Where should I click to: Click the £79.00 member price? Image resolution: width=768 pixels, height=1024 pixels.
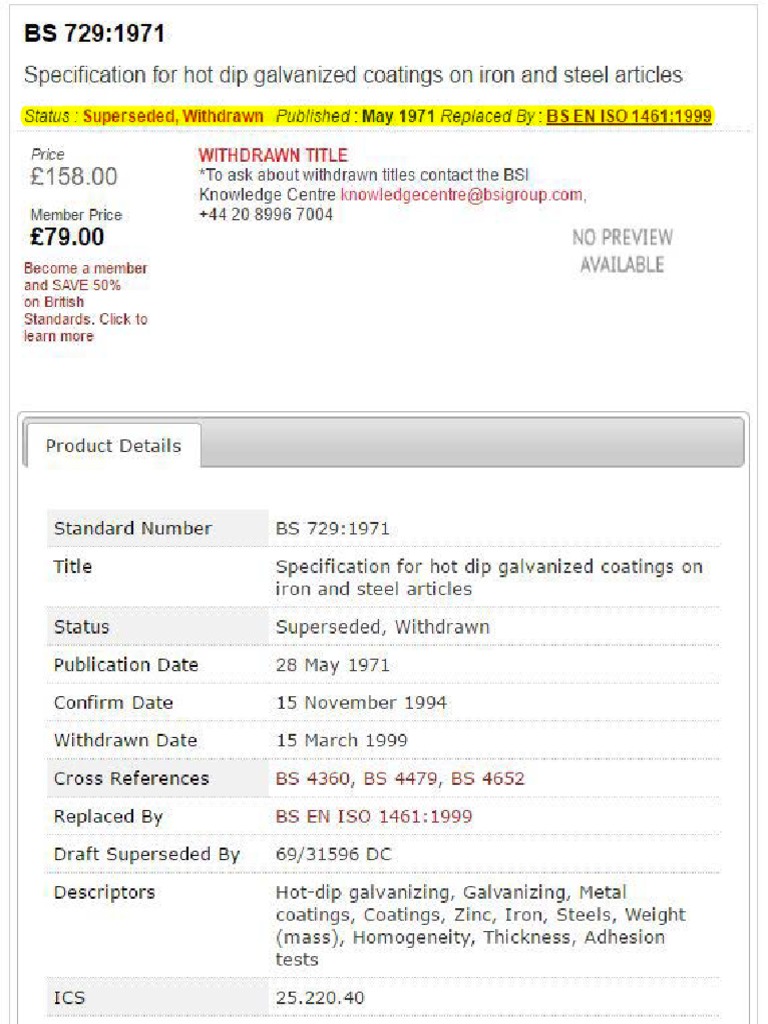pos(67,237)
